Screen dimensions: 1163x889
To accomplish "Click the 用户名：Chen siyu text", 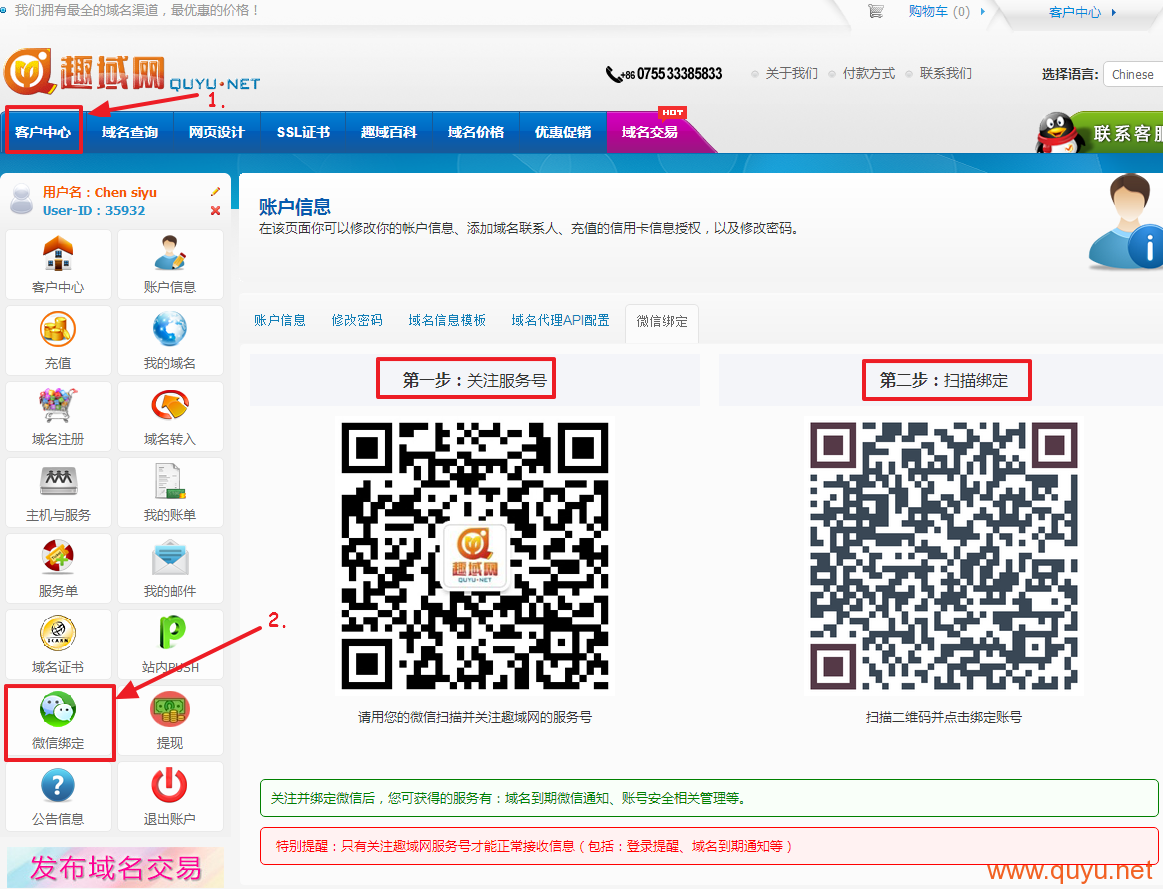I will pyautogui.click(x=99, y=192).
